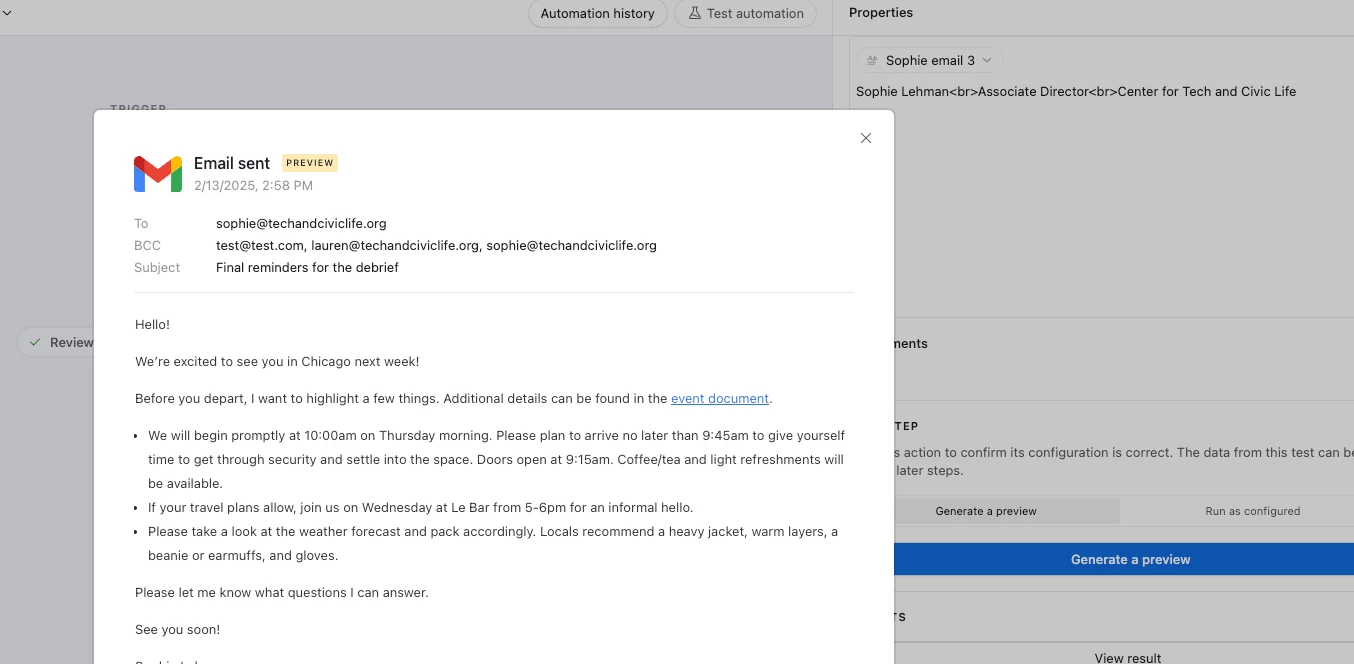Click the To address sophie@techandciviclife.org
The image size is (1354, 664).
point(301,223)
